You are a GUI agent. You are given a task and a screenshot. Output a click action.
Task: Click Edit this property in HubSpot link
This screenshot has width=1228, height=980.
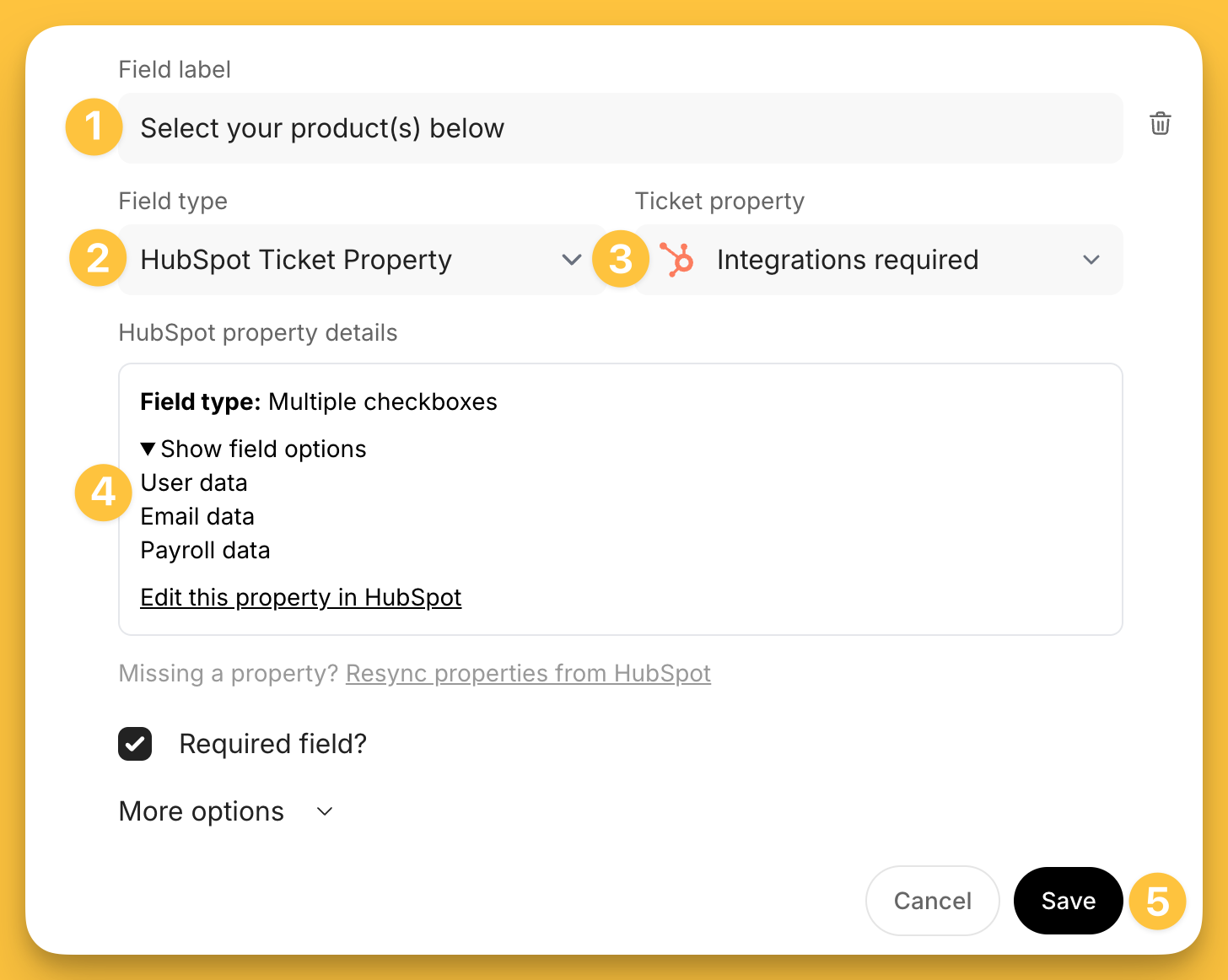click(x=300, y=597)
